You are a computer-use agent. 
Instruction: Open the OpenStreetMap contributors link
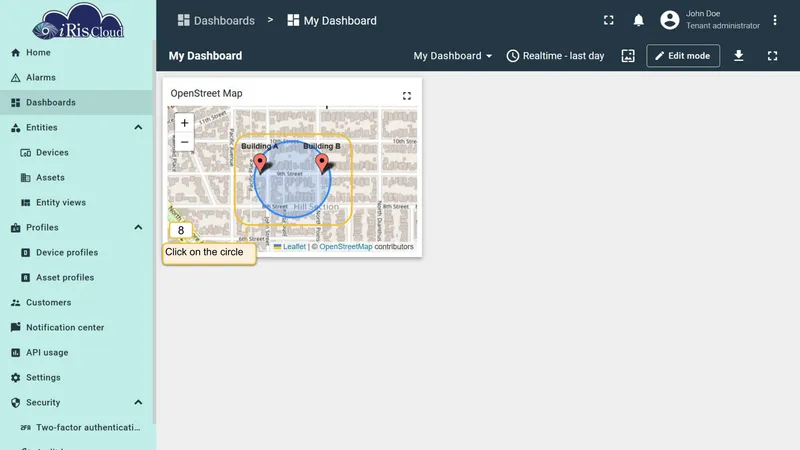pos(346,246)
